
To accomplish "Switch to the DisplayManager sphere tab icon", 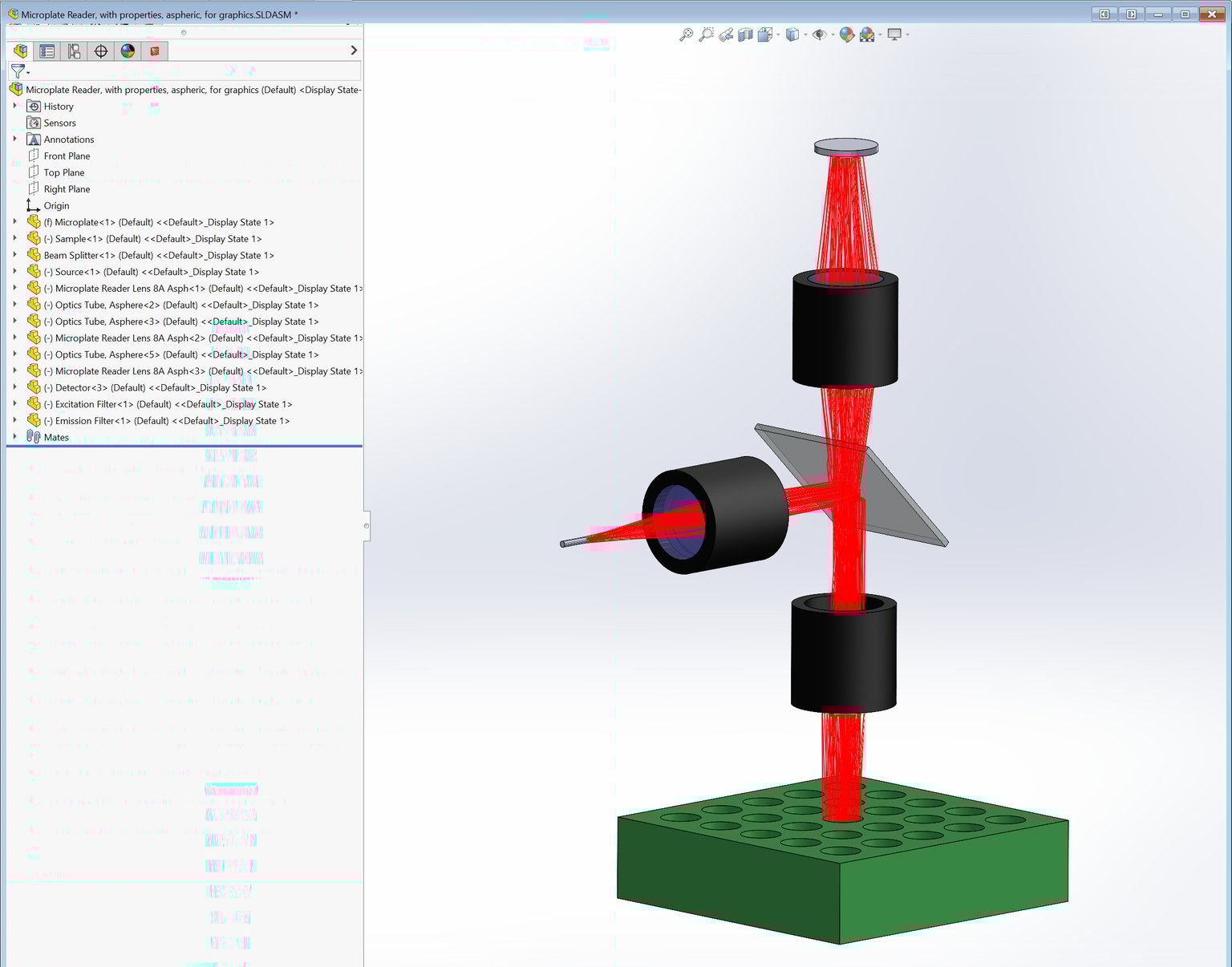I will tap(127, 51).
